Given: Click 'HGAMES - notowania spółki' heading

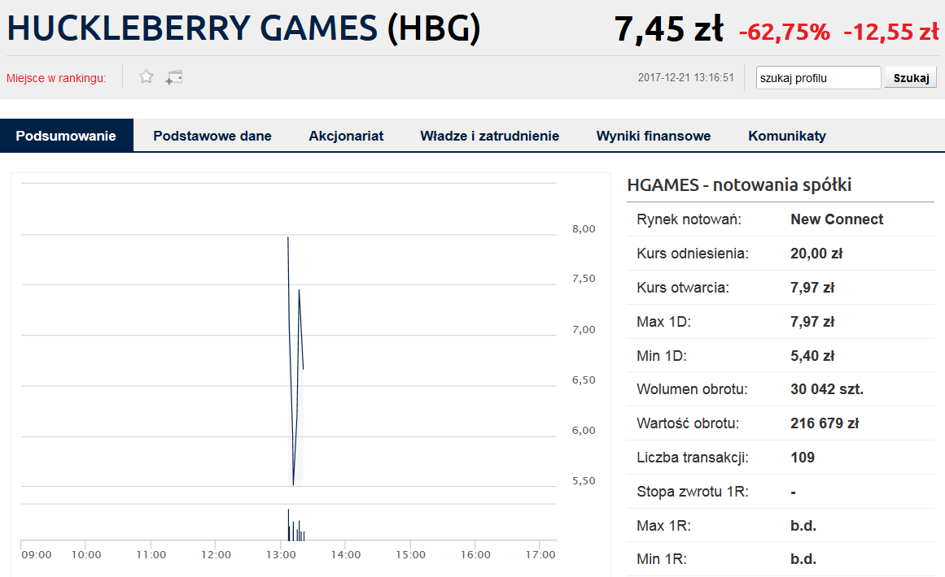Looking at the screenshot, I should coord(739,184).
